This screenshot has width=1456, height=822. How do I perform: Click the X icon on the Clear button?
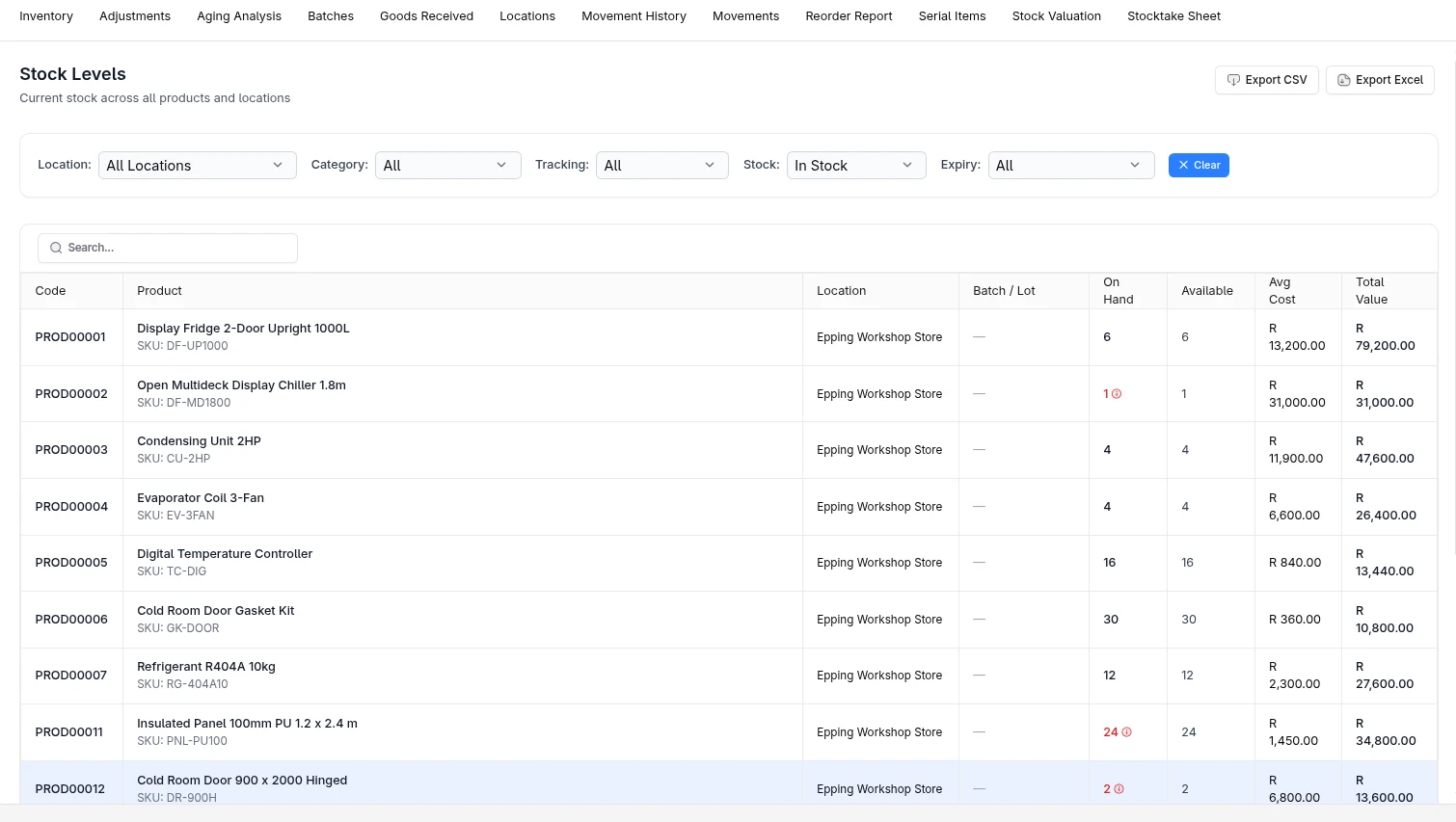1183,166
